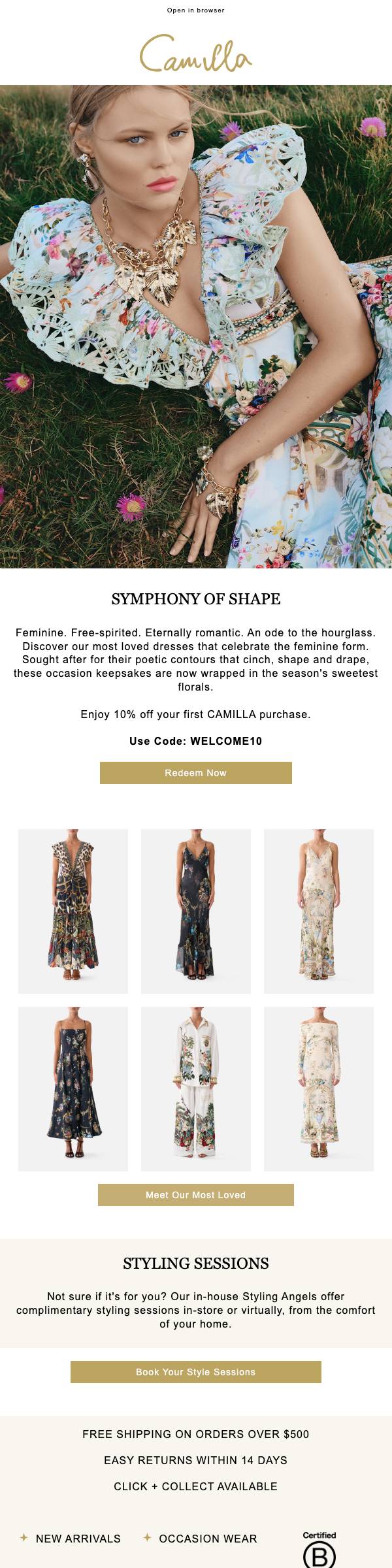The image size is (392, 1568).
Task: Open the Occasion Wear link
Action: [x=208, y=1539]
